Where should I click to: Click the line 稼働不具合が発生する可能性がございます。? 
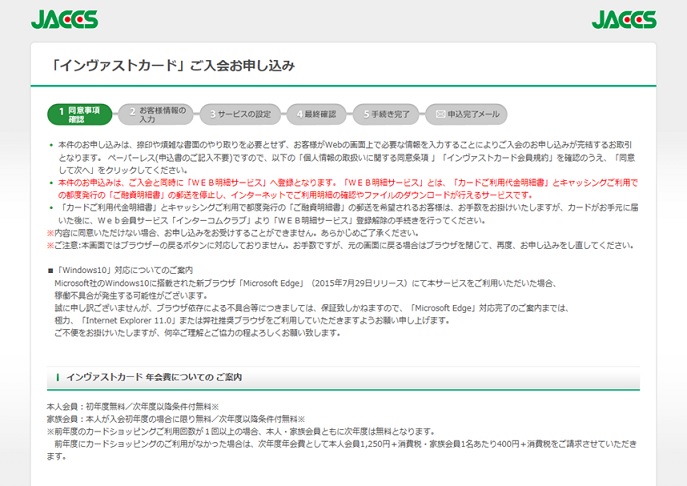[x=131, y=295]
